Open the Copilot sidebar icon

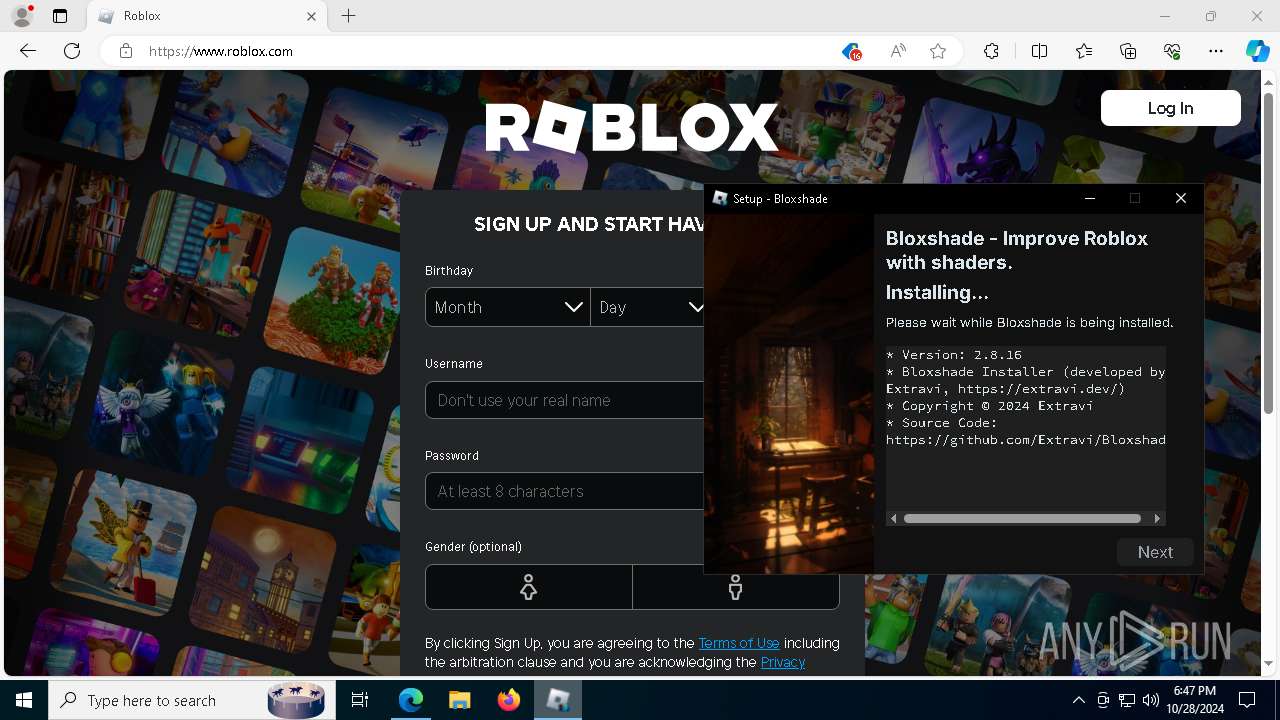(1257, 51)
